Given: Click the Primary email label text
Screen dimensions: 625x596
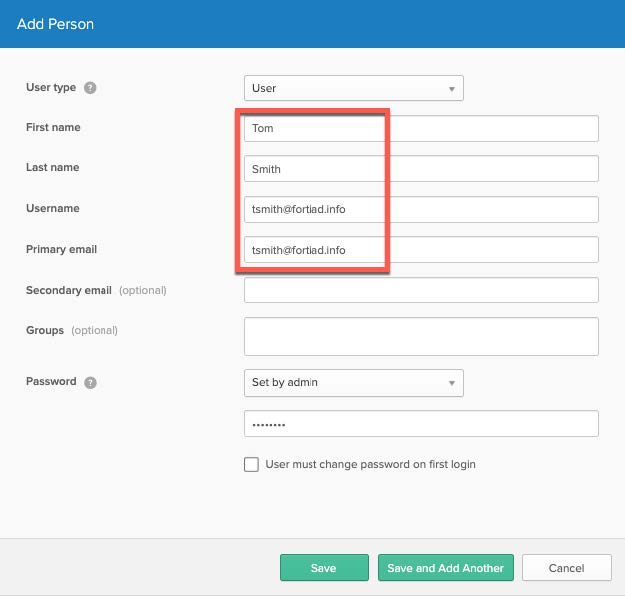Looking at the screenshot, I should [x=61, y=249].
